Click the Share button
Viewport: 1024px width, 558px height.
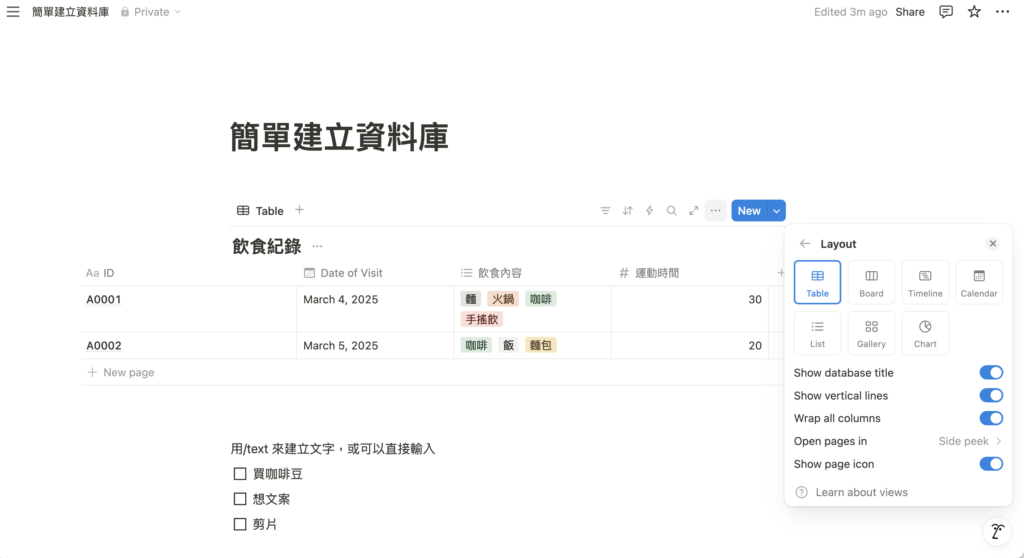909,12
